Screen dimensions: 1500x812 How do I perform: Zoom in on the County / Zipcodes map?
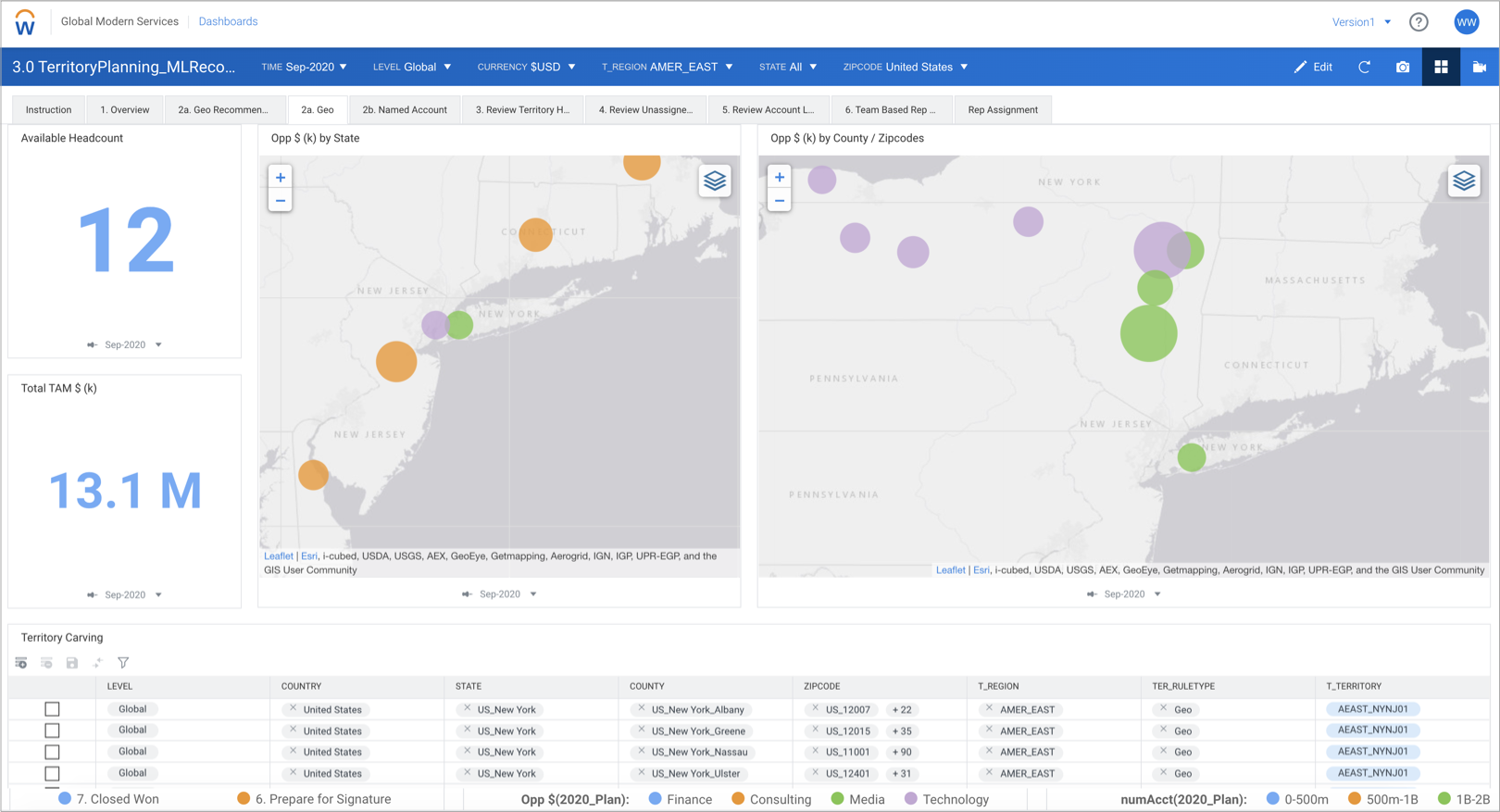(x=780, y=177)
